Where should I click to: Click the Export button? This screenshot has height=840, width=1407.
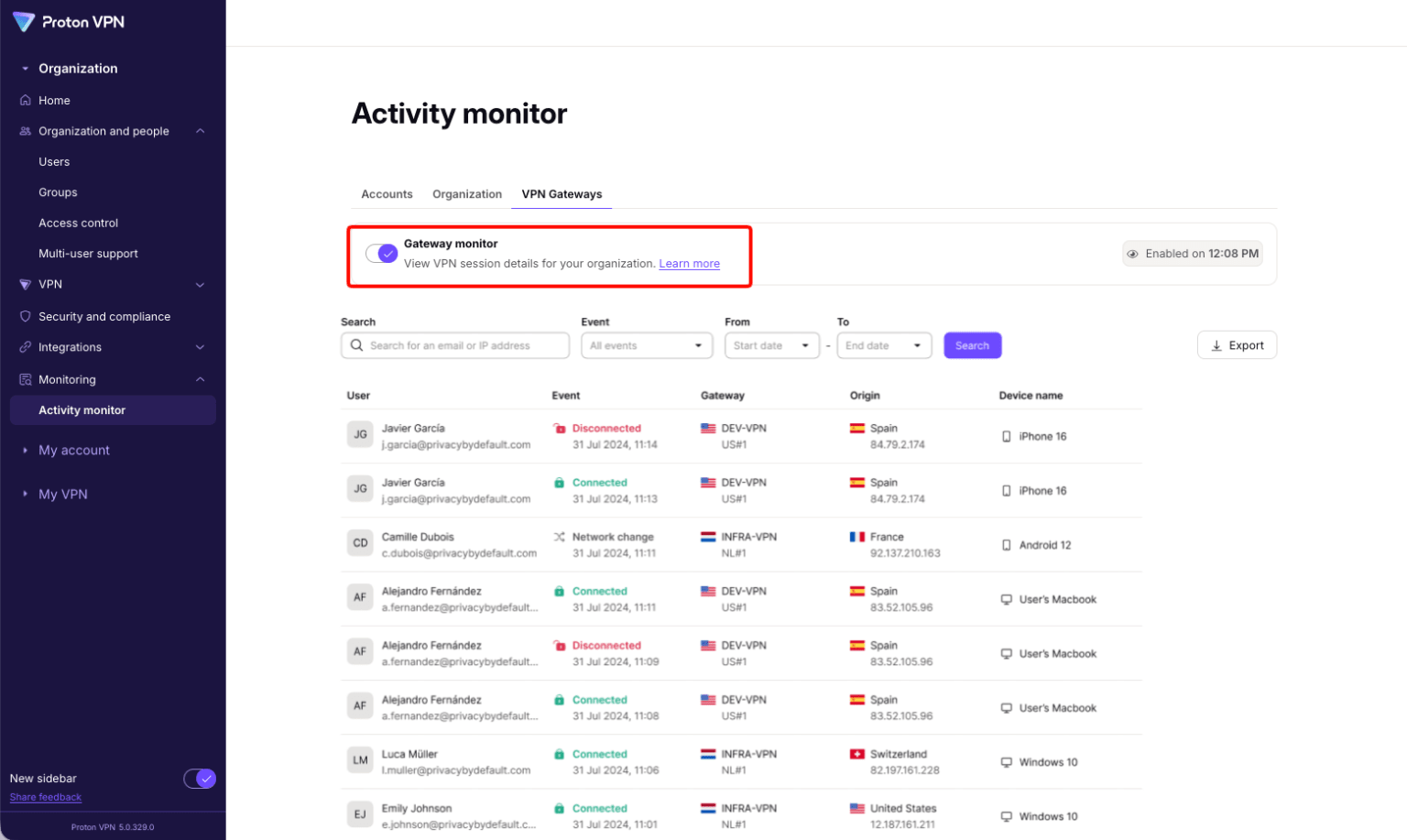(x=1237, y=345)
